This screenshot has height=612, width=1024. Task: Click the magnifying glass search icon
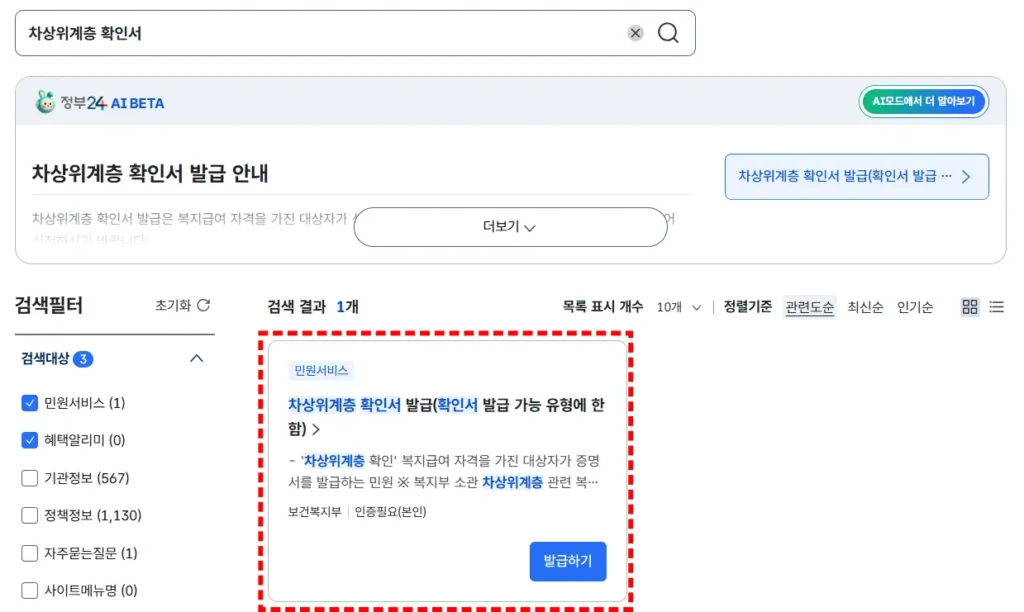coord(668,33)
